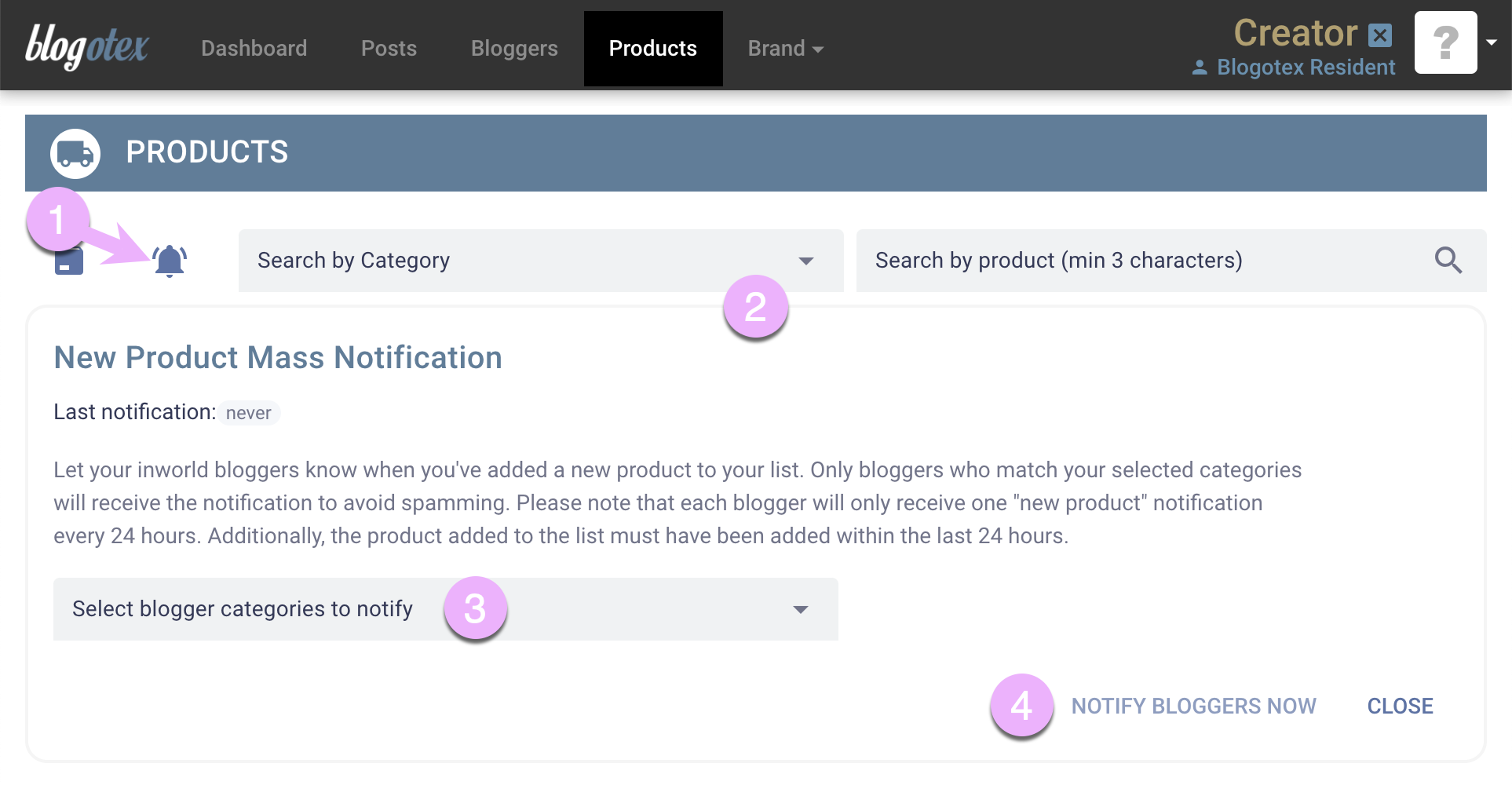The image size is (1512, 785).
Task: Click the magnifying glass search icon
Action: point(1448,260)
